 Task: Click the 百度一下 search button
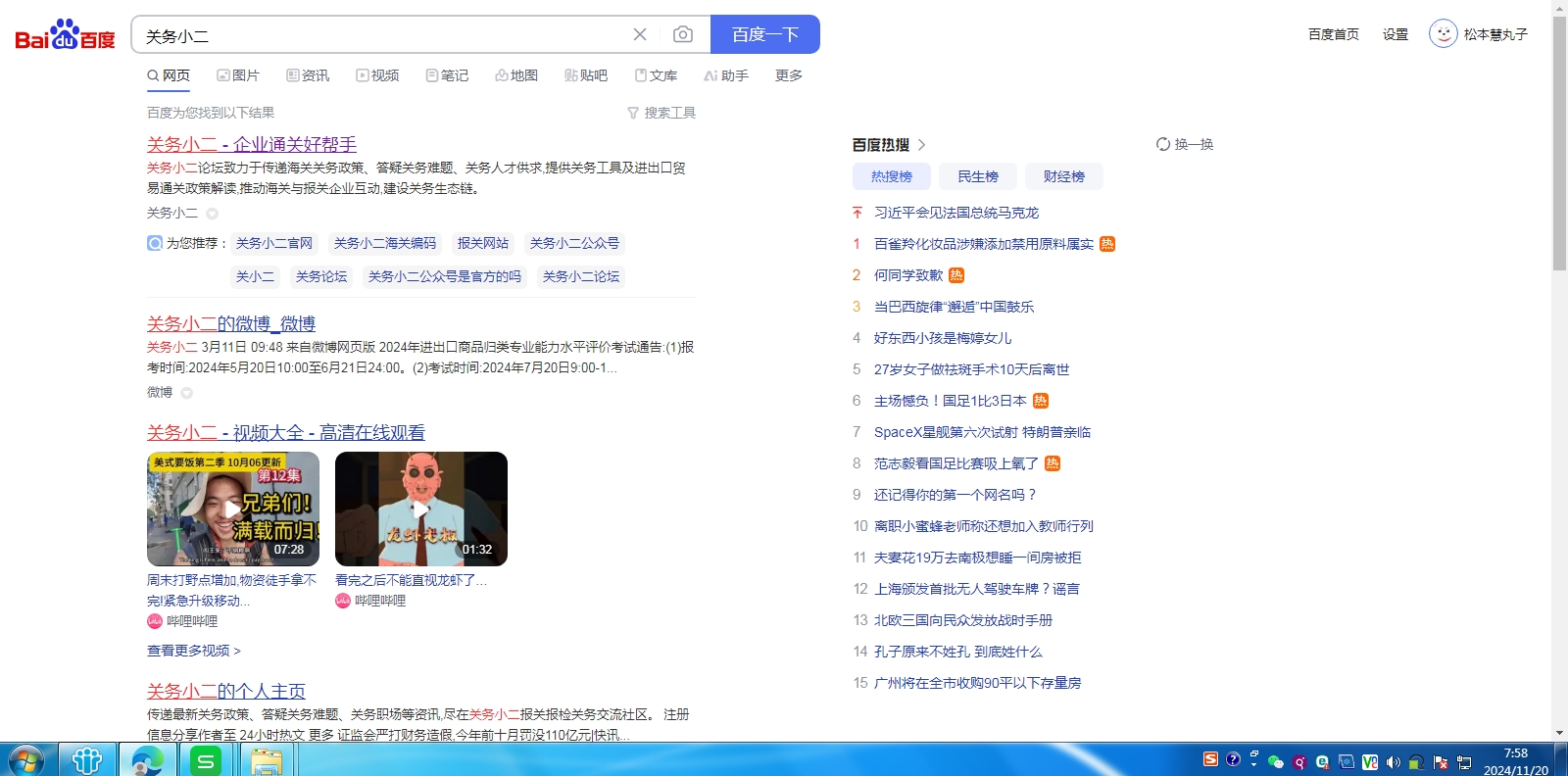click(x=765, y=34)
